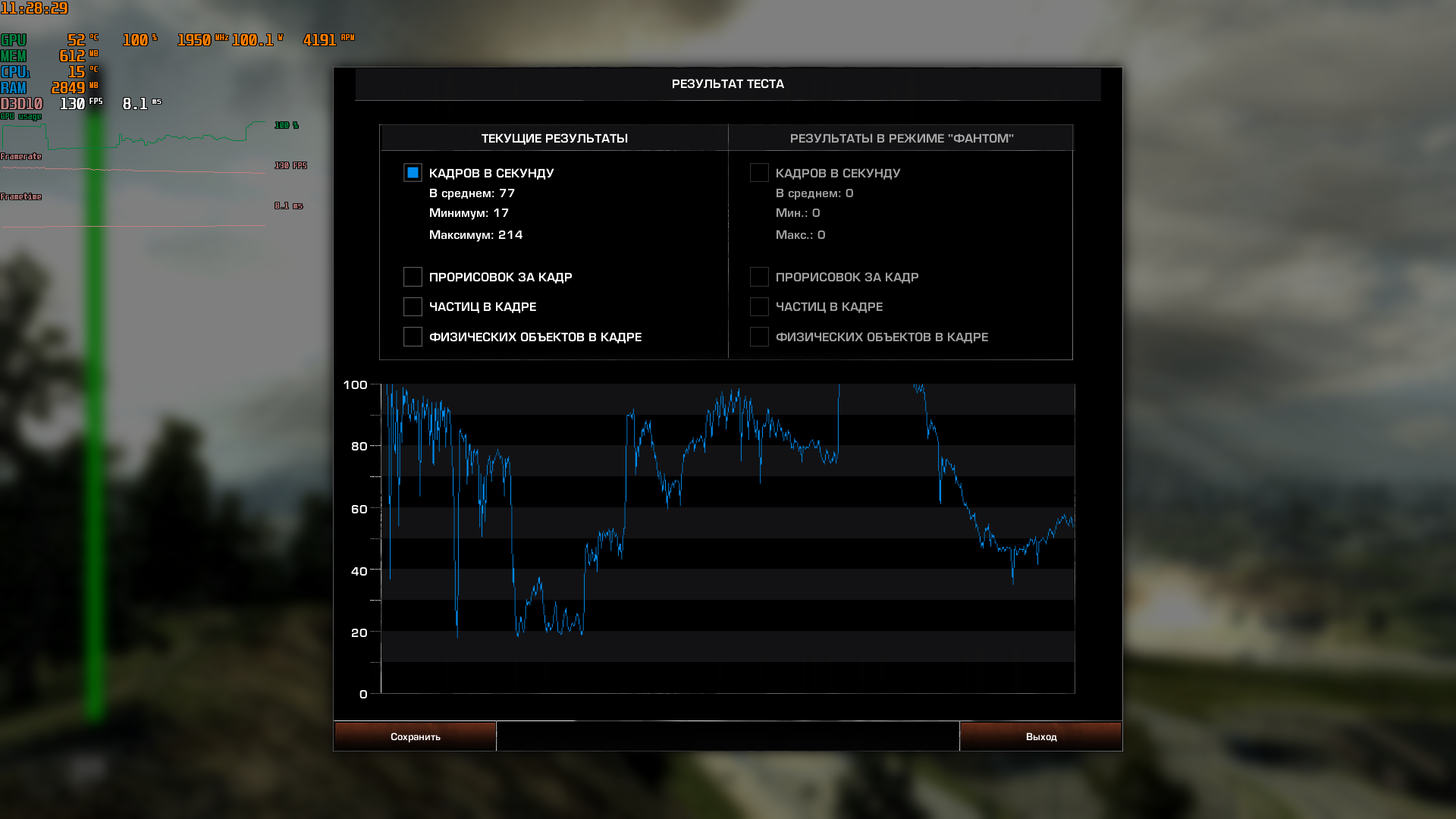Viewport: 1456px width, 819px height.
Task: Click the FPS graph area
Action: 727,538
